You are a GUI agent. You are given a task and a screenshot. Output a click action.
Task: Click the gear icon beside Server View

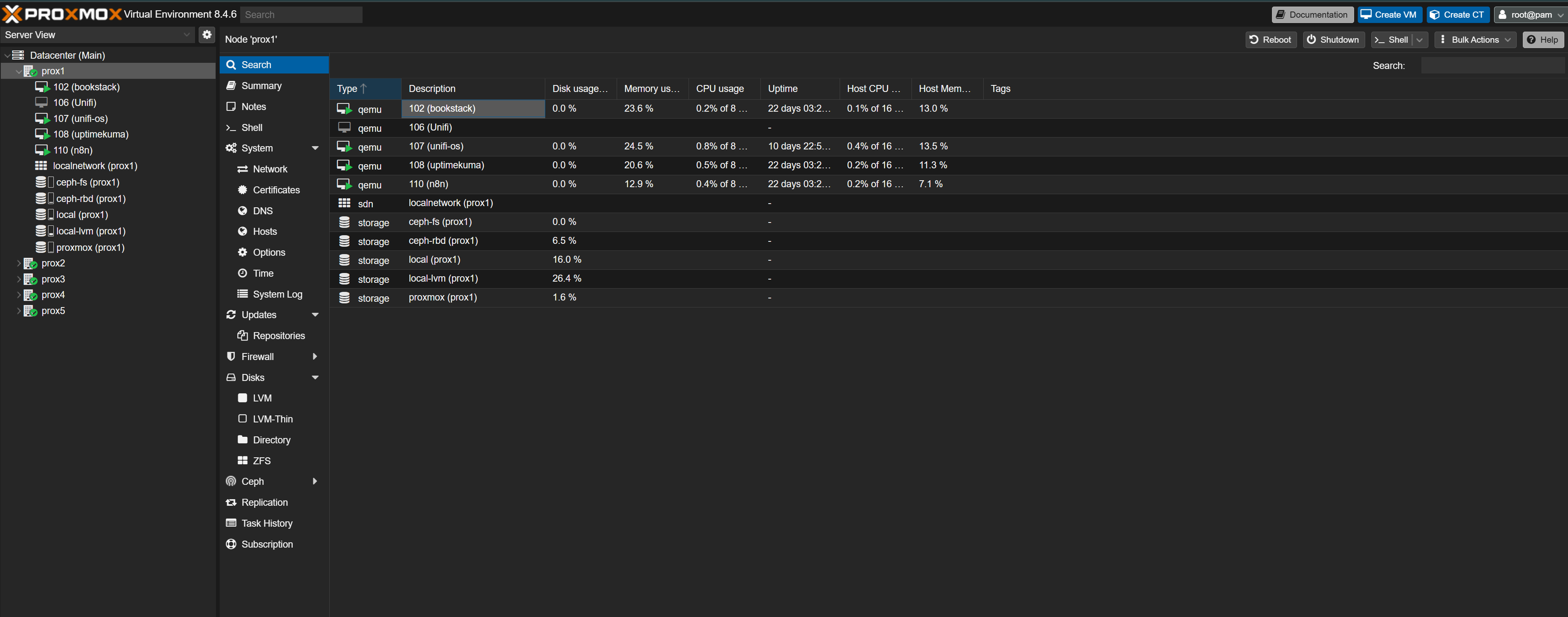coord(207,34)
